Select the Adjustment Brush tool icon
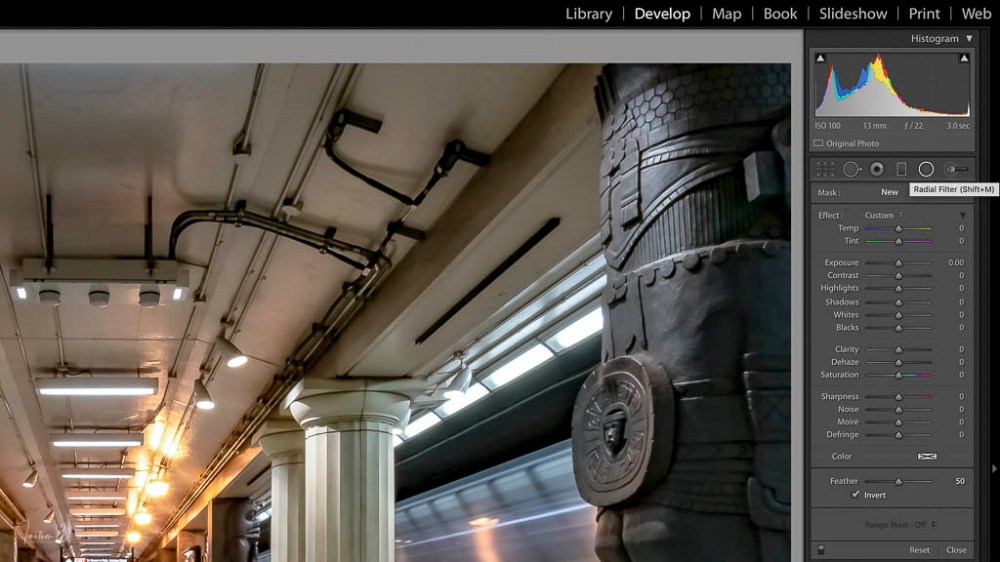Image resolution: width=1000 pixels, height=562 pixels. pos(957,169)
